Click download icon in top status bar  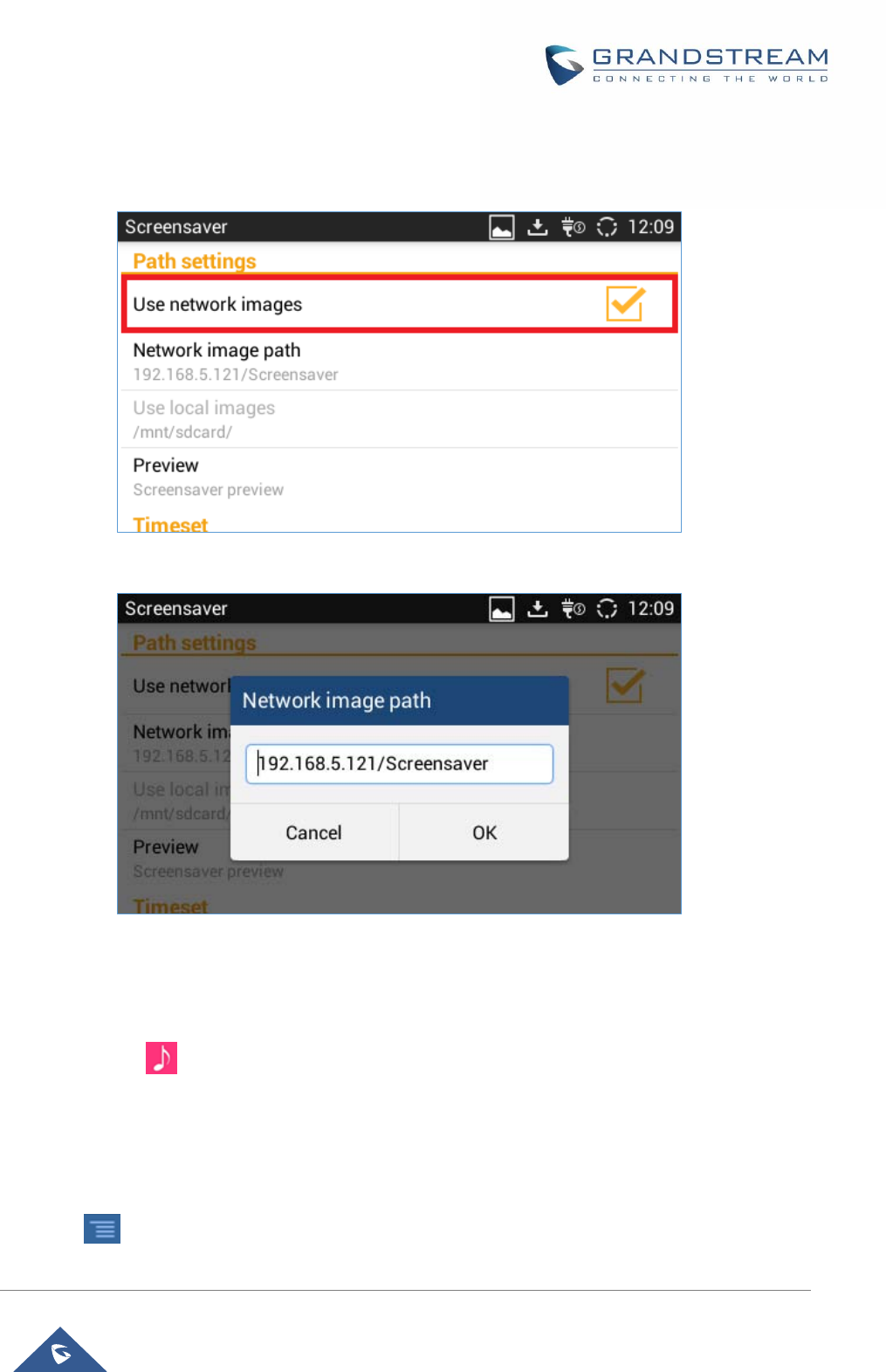click(538, 228)
